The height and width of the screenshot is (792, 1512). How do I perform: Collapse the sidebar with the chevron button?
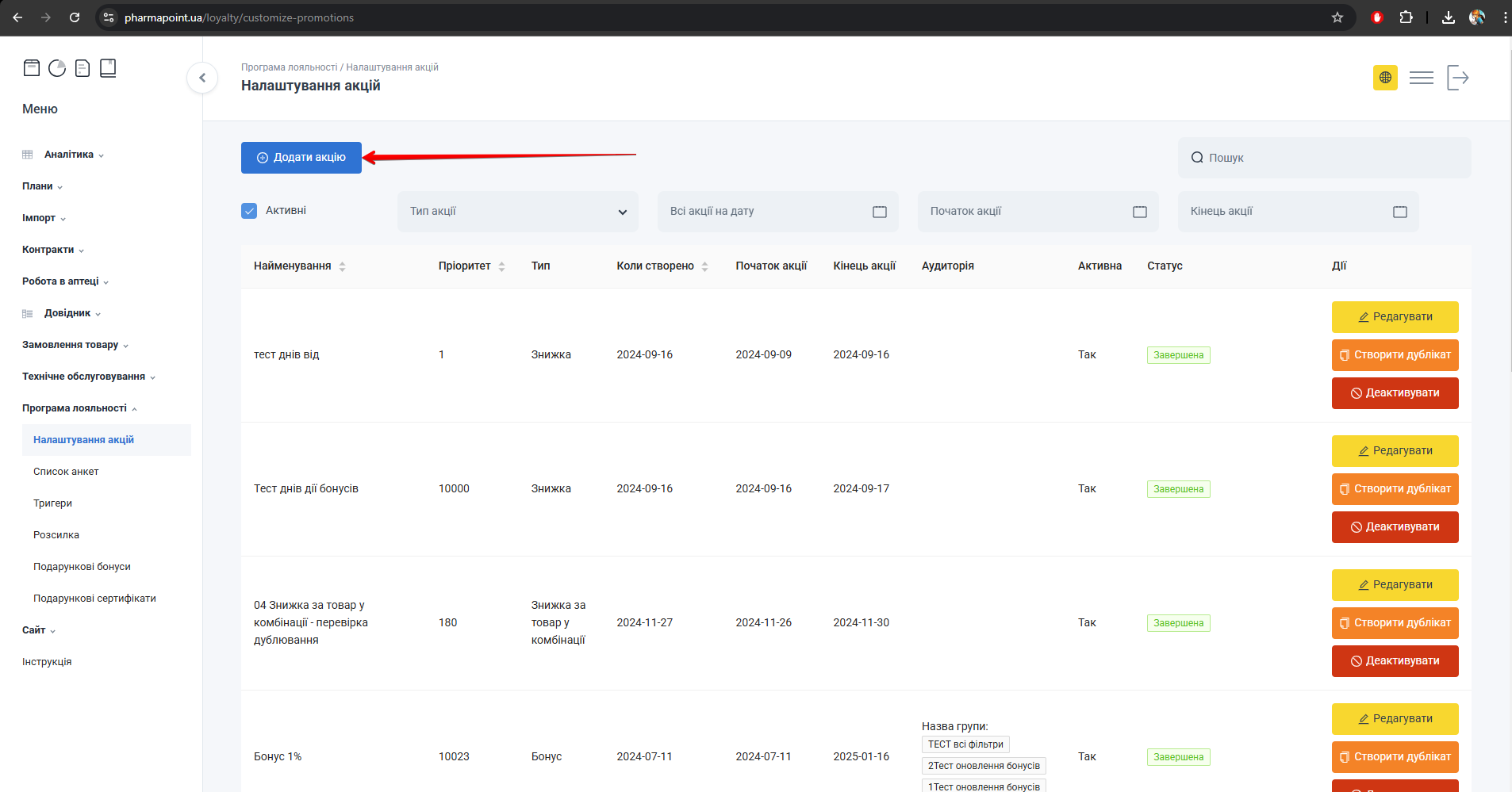pos(202,78)
